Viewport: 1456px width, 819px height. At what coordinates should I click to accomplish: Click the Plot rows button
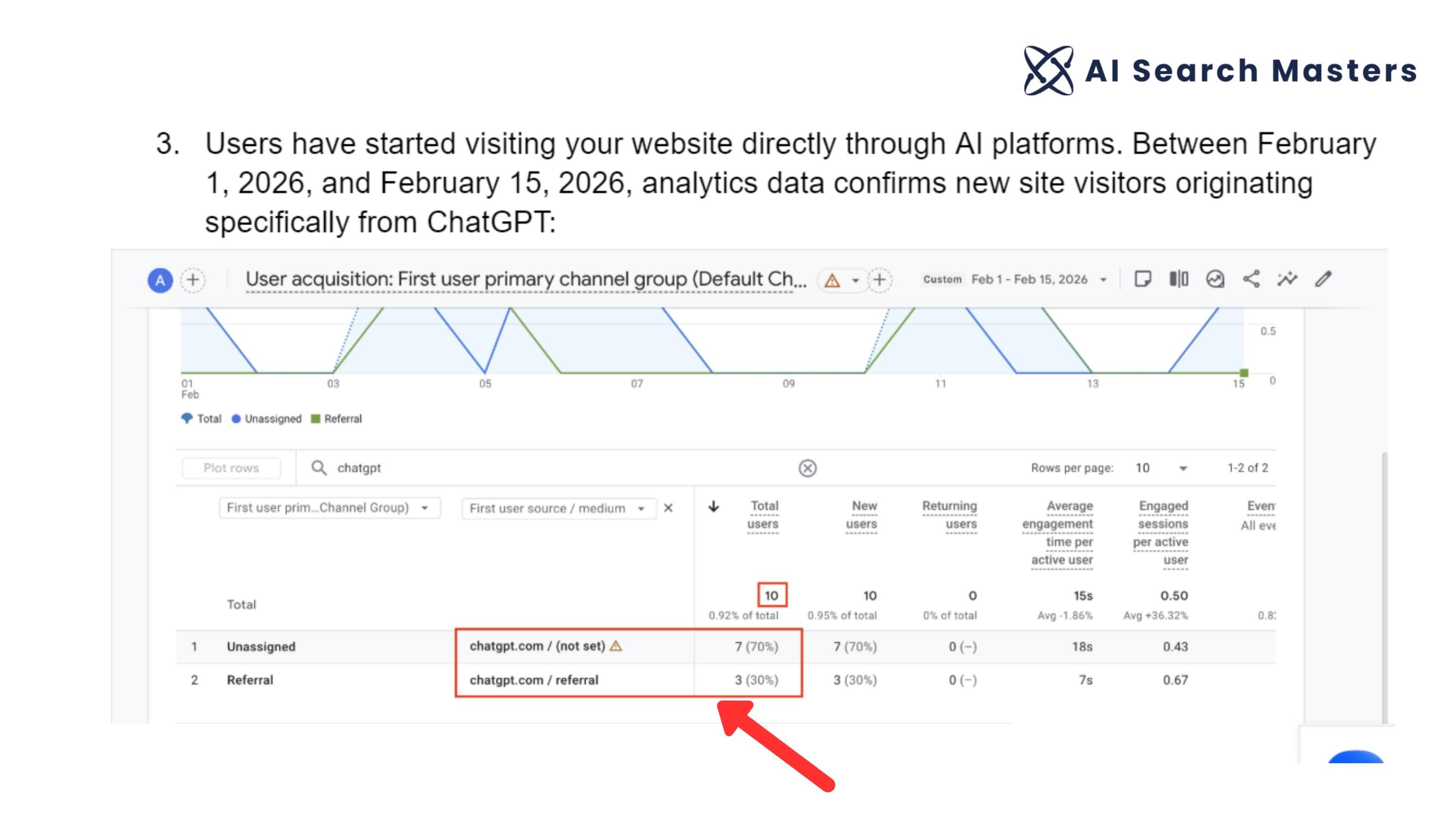tap(231, 468)
